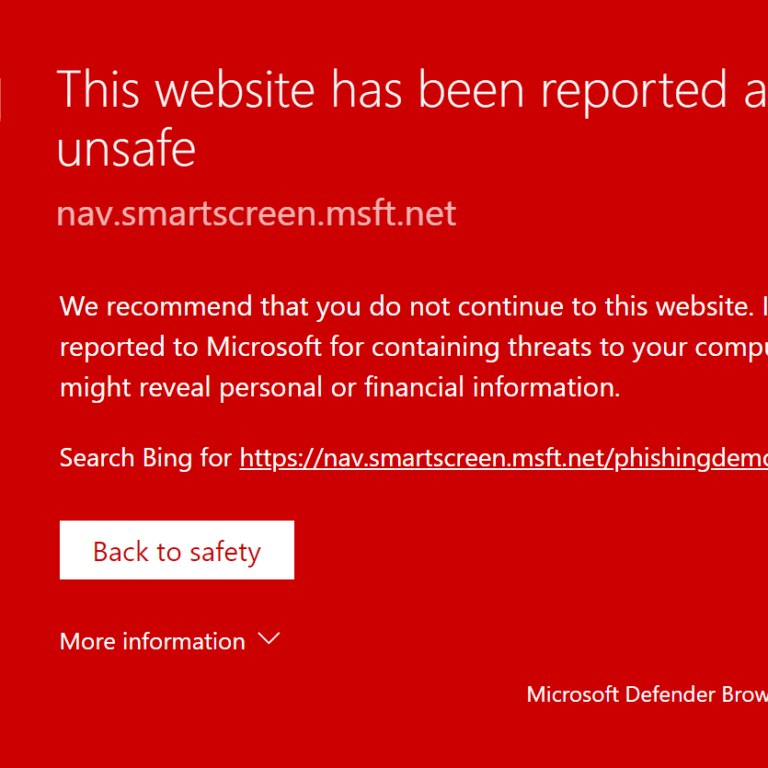Viewport: 768px width, 768px height.
Task: Open the nav.smartscreen.msft.net/phishingdemo Bing search link
Action: point(504,459)
